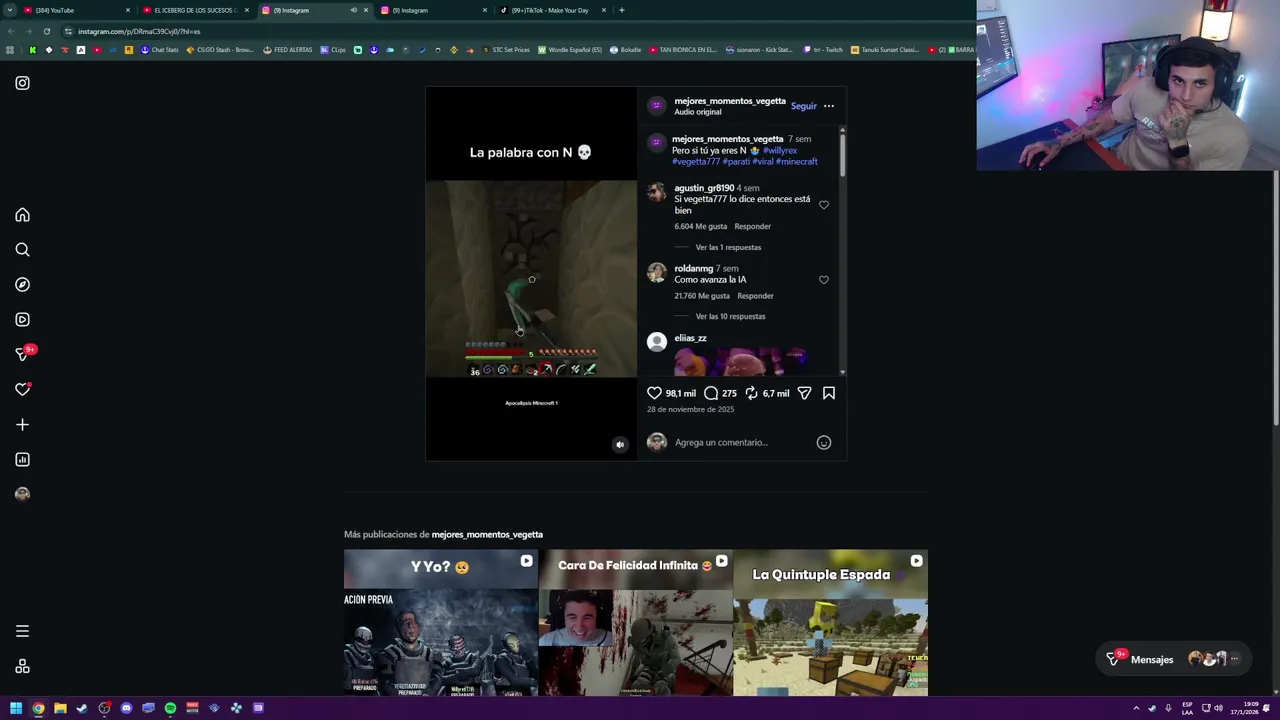Open the tab search dropdown arrow
This screenshot has width=1280, height=720.
[x=9, y=10]
